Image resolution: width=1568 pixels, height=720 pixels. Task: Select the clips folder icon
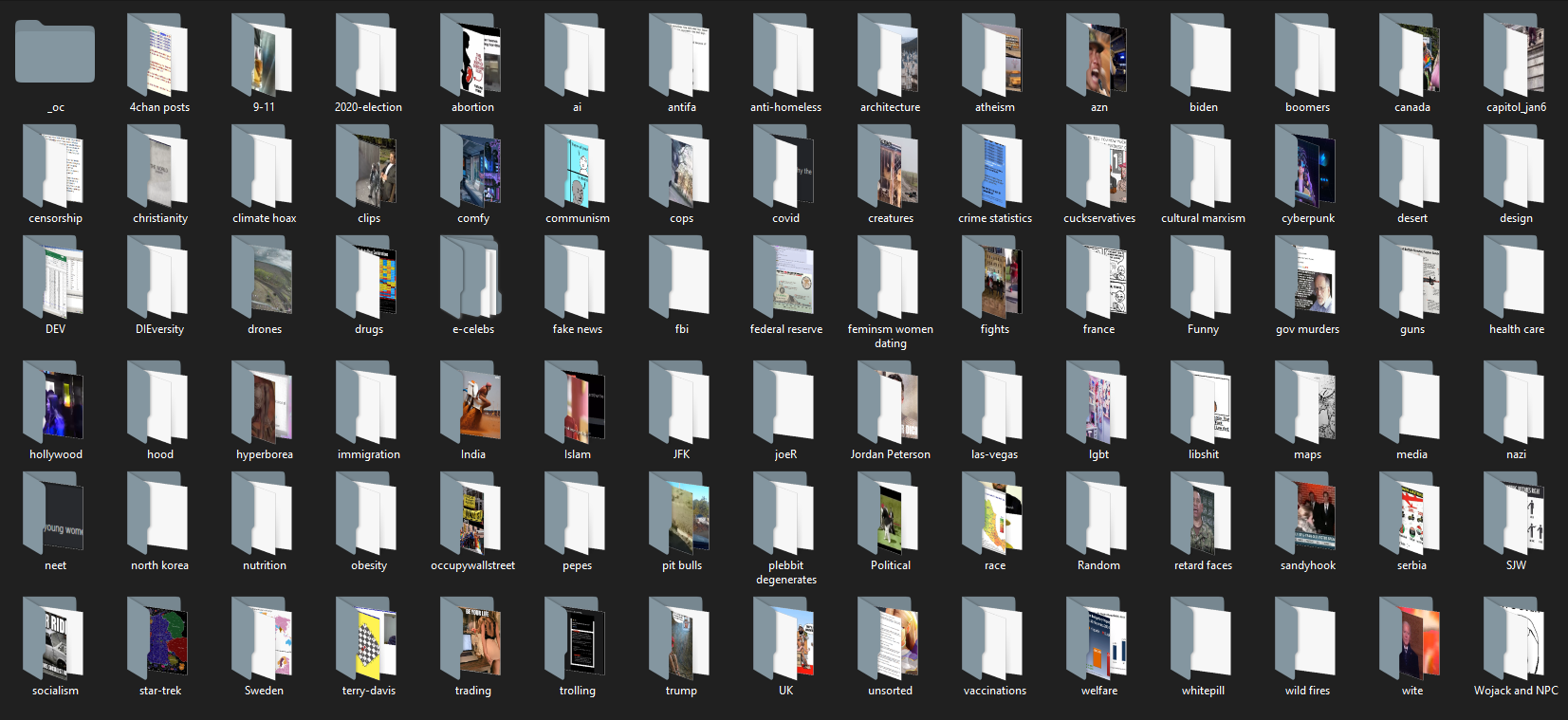tap(367, 166)
